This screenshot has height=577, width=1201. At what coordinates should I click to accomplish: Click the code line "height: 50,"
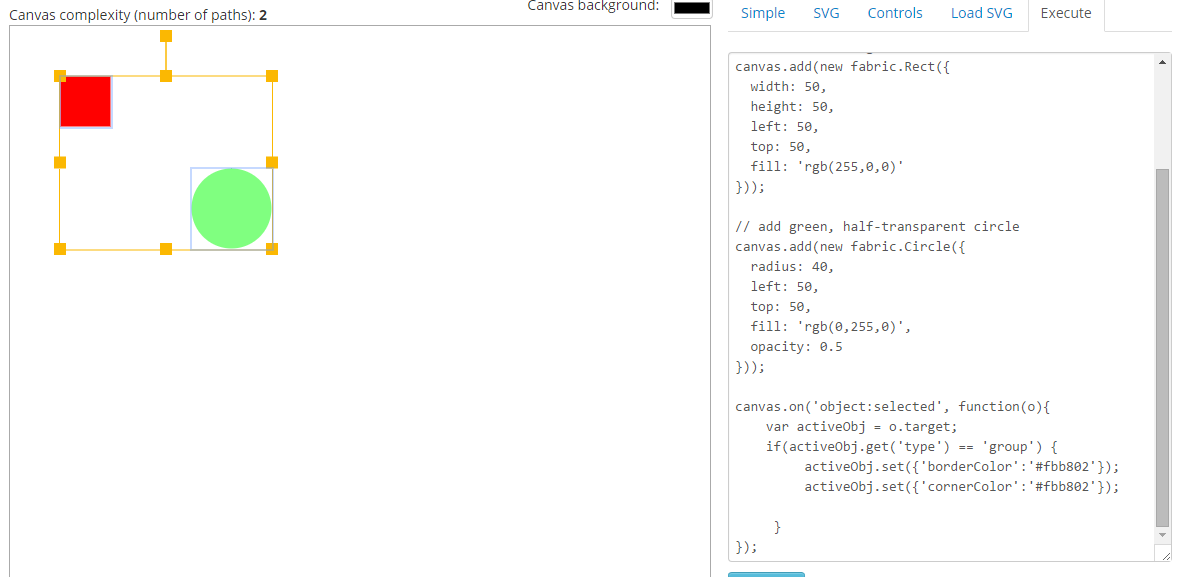click(x=792, y=107)
